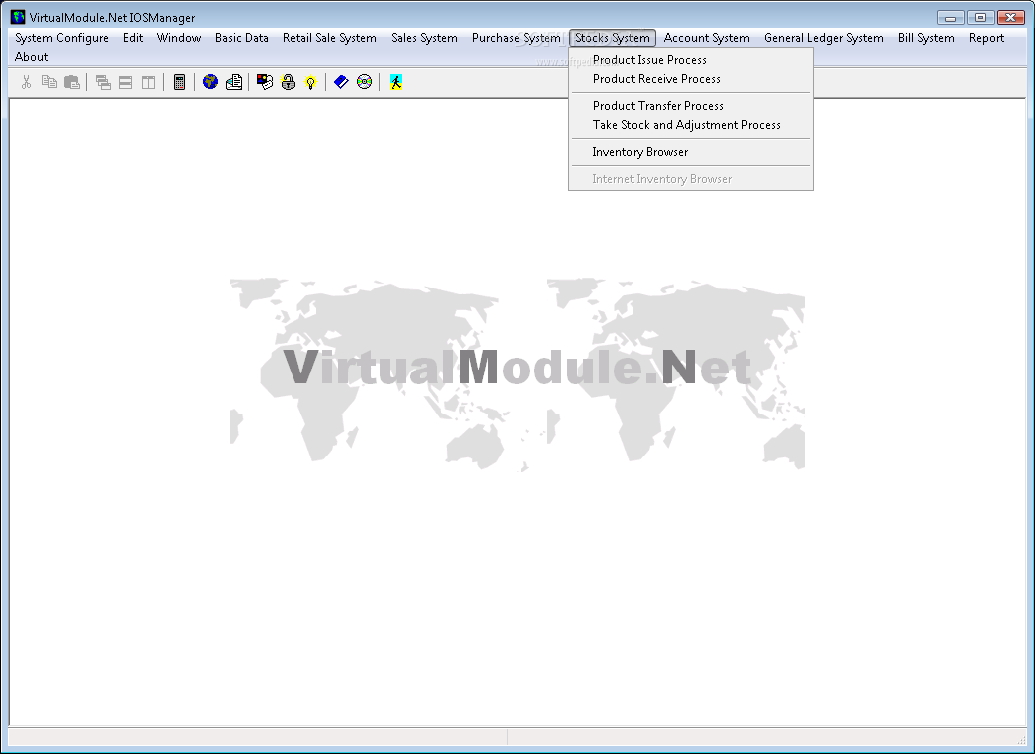Open the calculator toolbar icon
The image size is (1035, 754).
179,82
